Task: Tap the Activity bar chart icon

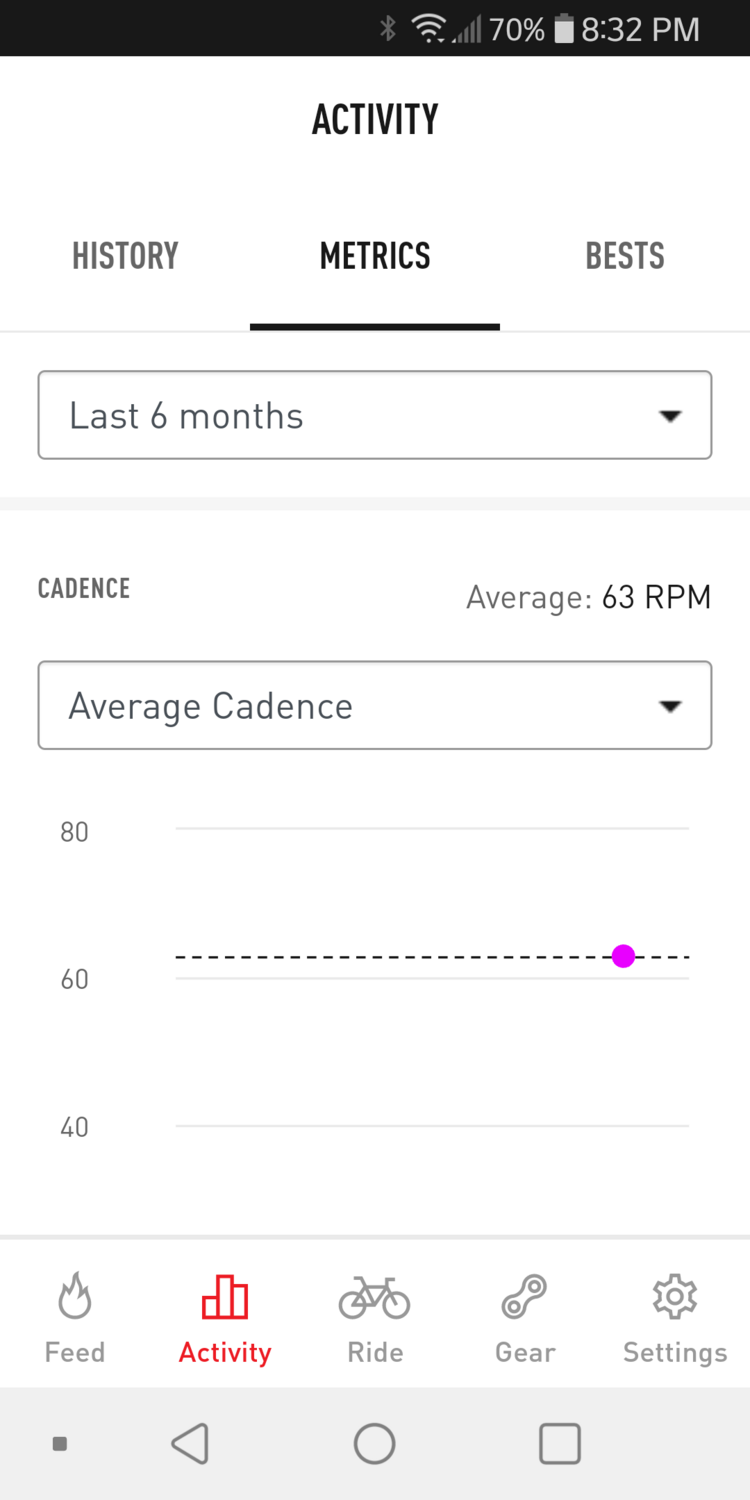Action: click(x=225, y=1297)
